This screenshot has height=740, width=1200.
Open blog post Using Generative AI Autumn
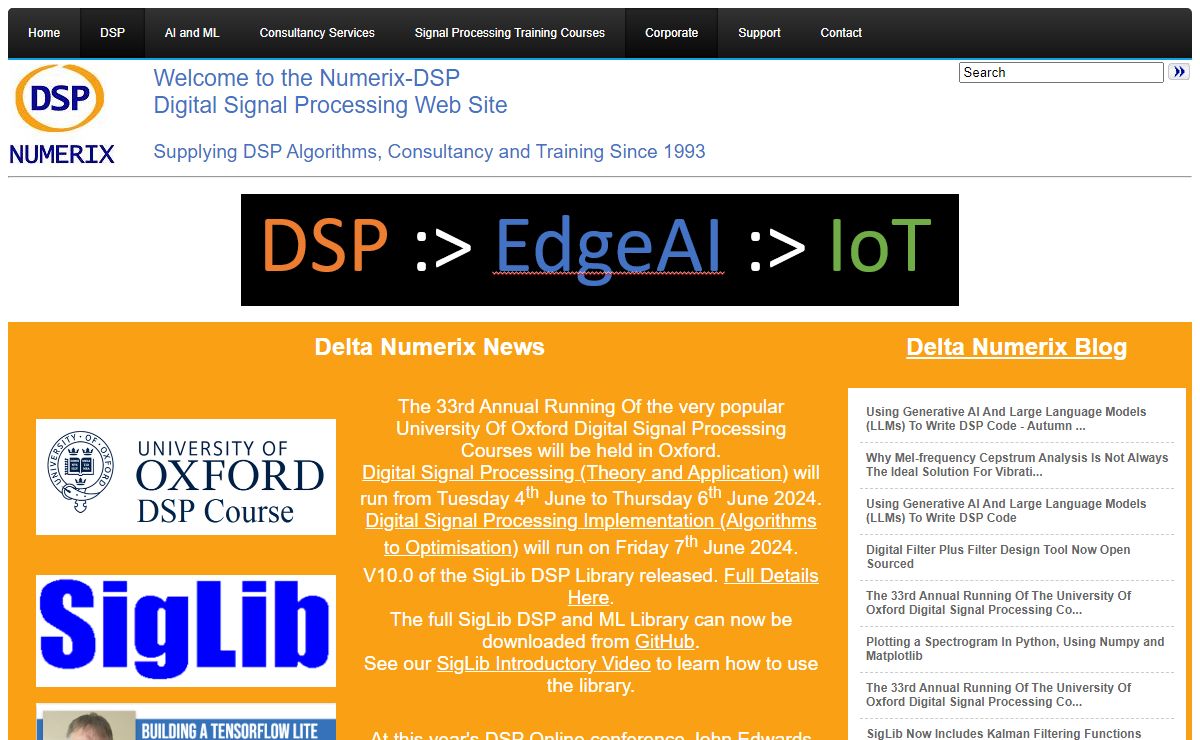1006,419
